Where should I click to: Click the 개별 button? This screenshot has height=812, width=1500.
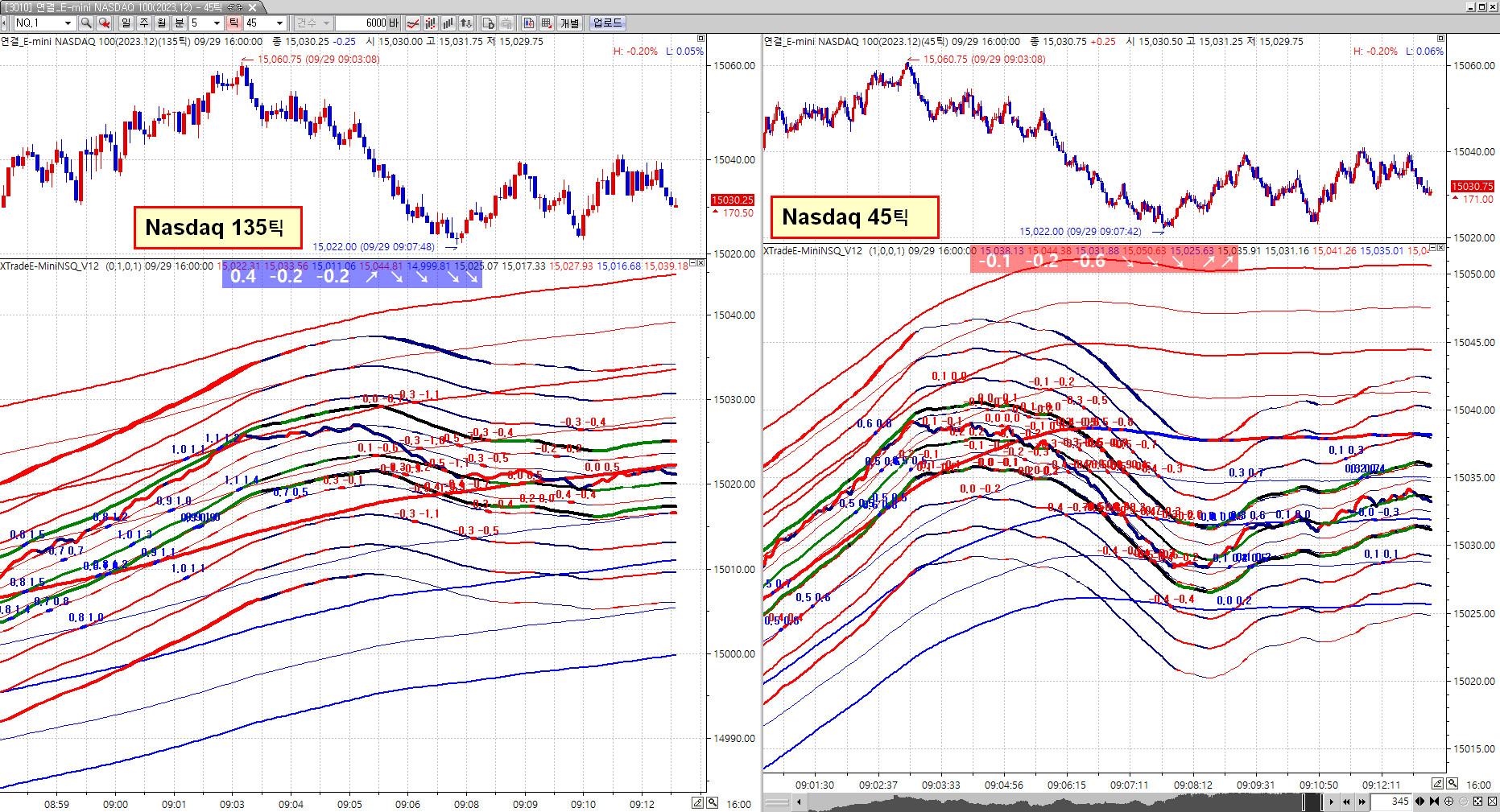point(570,23)
